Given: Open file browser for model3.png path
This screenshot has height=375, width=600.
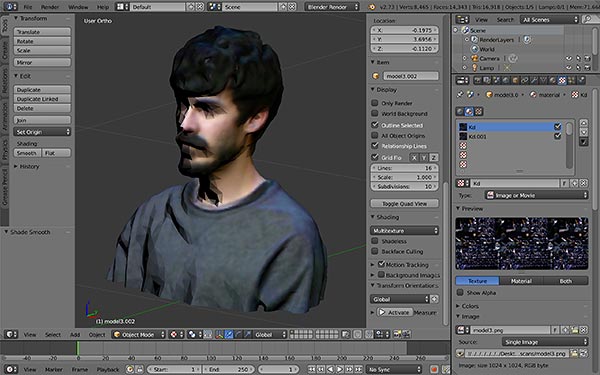Looking at the screenshot, I should [x=573, y=354].
